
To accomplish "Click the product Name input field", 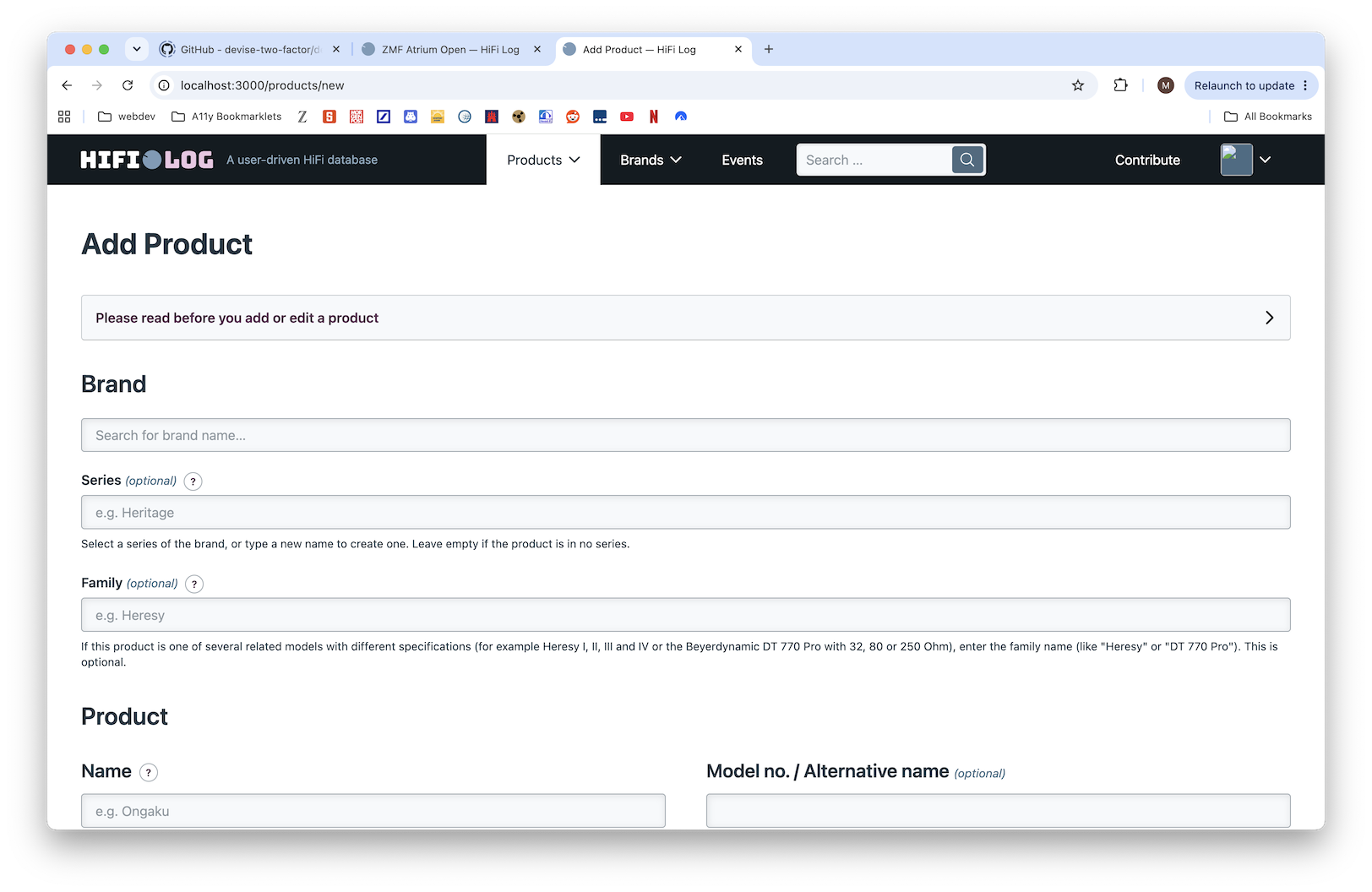I will (373, 811).
